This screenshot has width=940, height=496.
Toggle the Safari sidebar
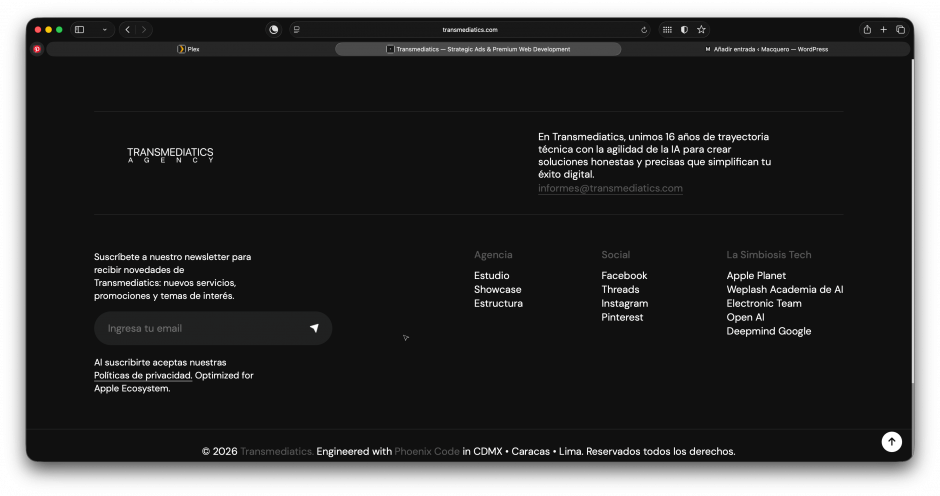[80, 30]
